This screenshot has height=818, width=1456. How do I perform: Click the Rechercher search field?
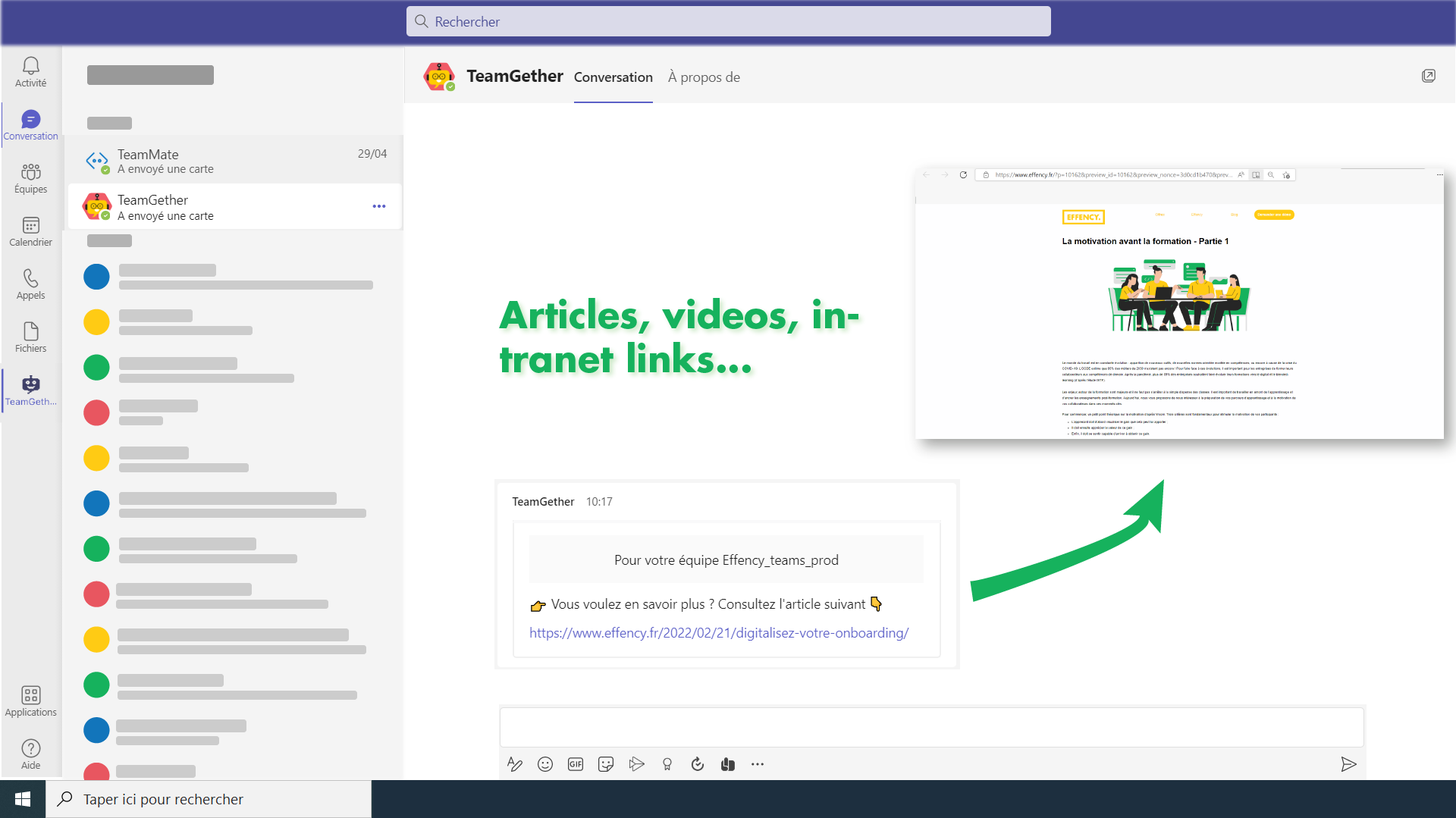click(728, 21)
